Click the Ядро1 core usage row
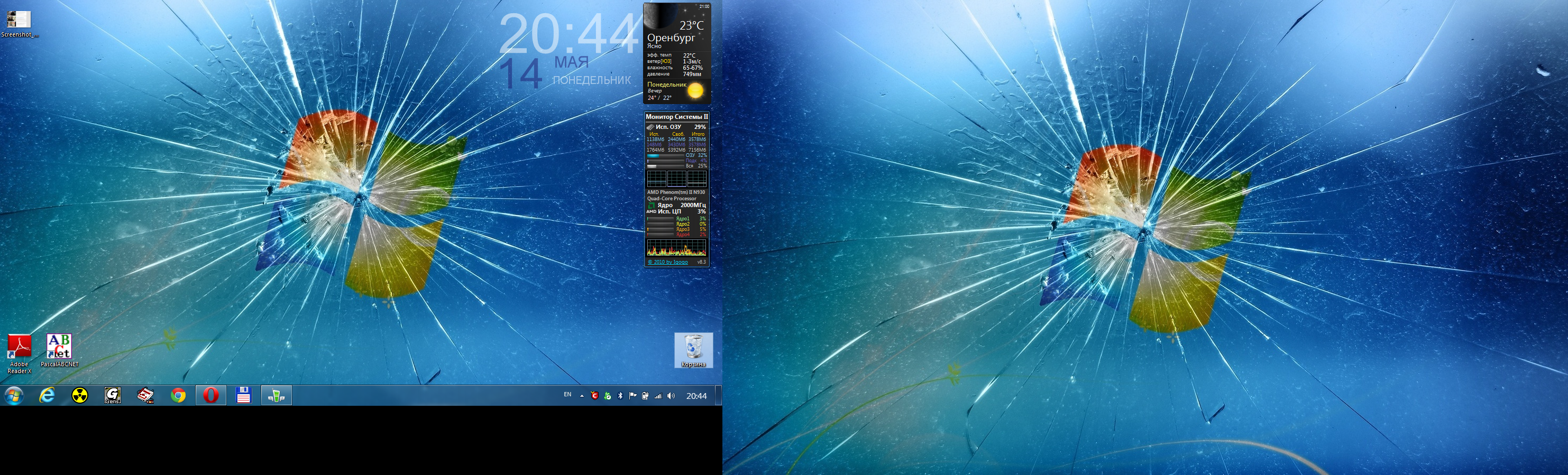1568x475 pixels. (x=676, y=218)
